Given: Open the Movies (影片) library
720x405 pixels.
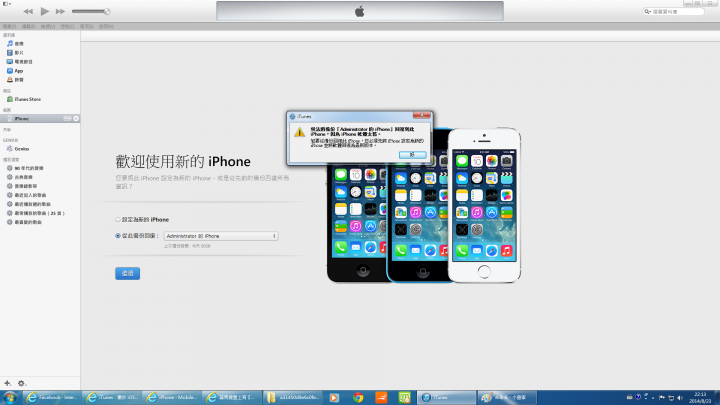Looking at the screenshot, I should coord(19,53).
